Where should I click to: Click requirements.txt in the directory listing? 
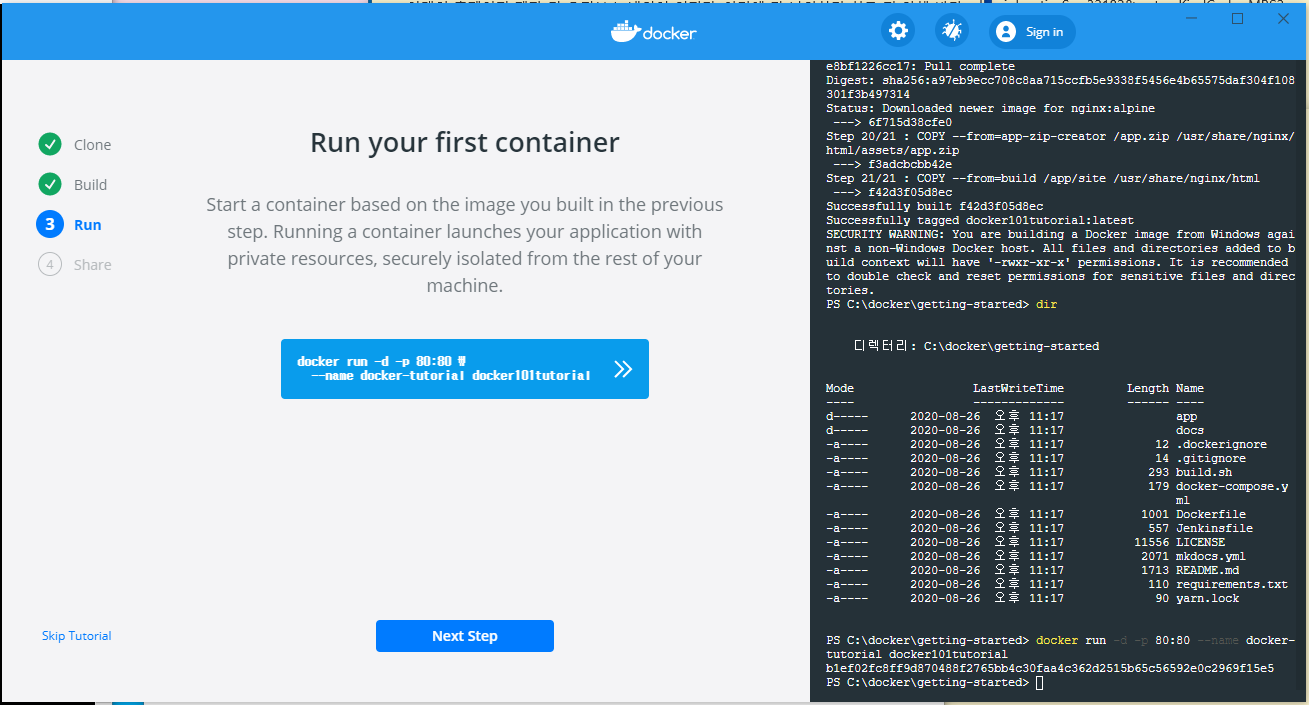click(1232, 584)
